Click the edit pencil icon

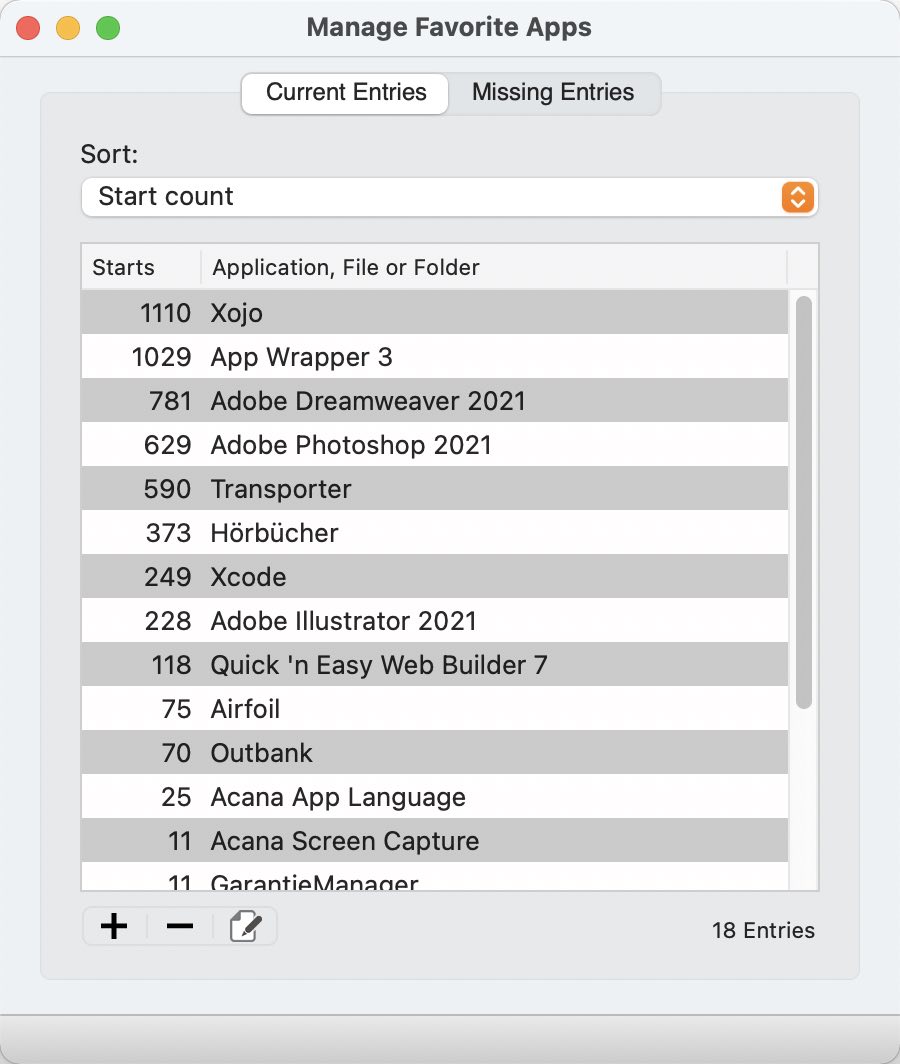[245, 926]
